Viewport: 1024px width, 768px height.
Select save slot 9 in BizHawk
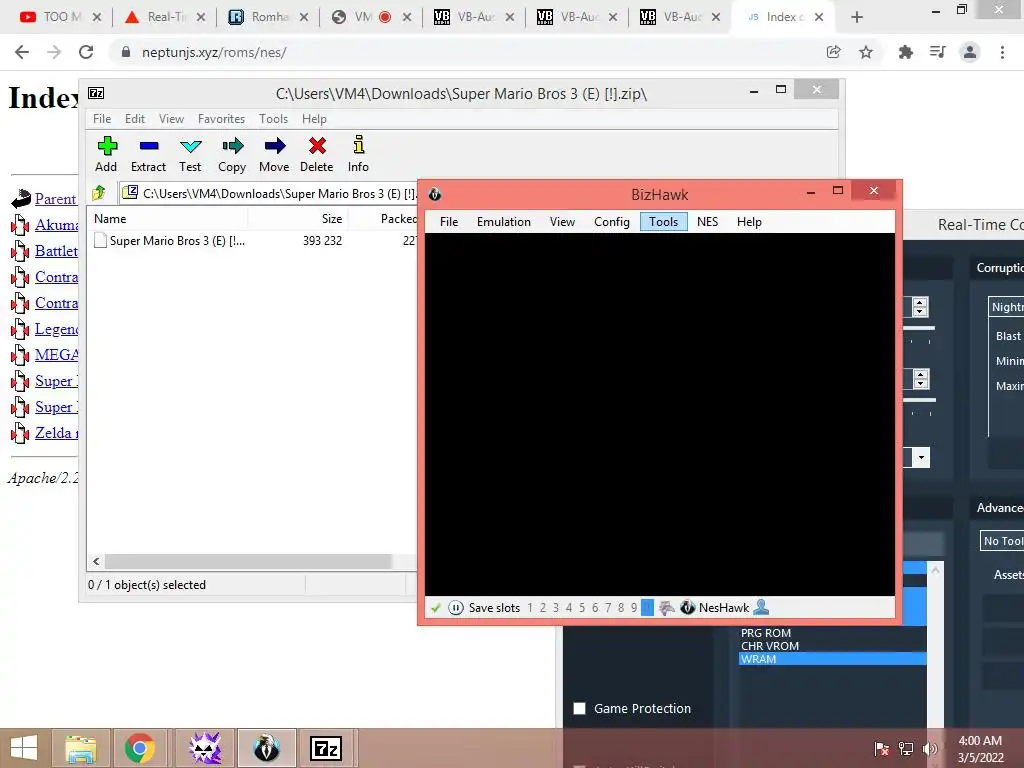(633, 608)
